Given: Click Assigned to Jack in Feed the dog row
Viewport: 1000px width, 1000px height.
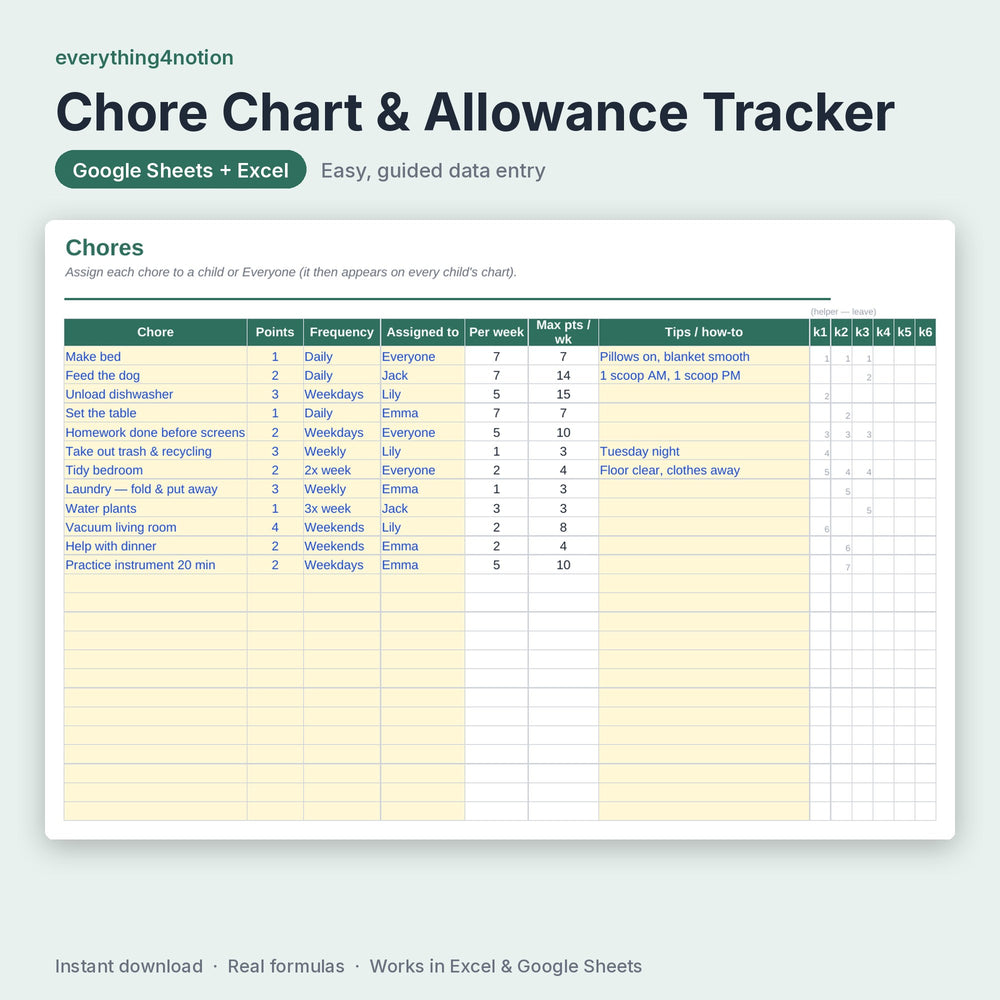Looking at the screenshot, I should (x=422, y=376).
